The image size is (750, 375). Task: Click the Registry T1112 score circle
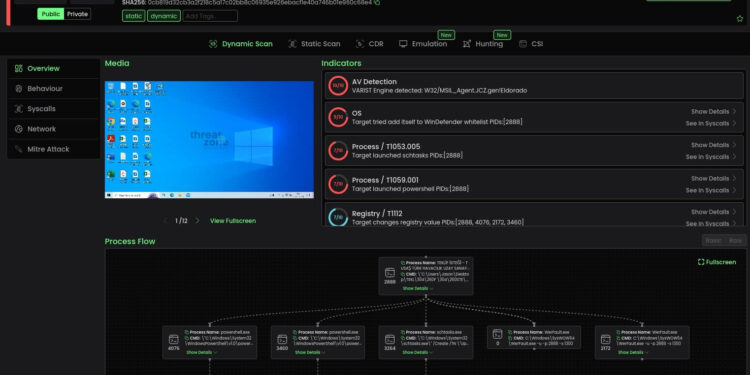[338, 217]
